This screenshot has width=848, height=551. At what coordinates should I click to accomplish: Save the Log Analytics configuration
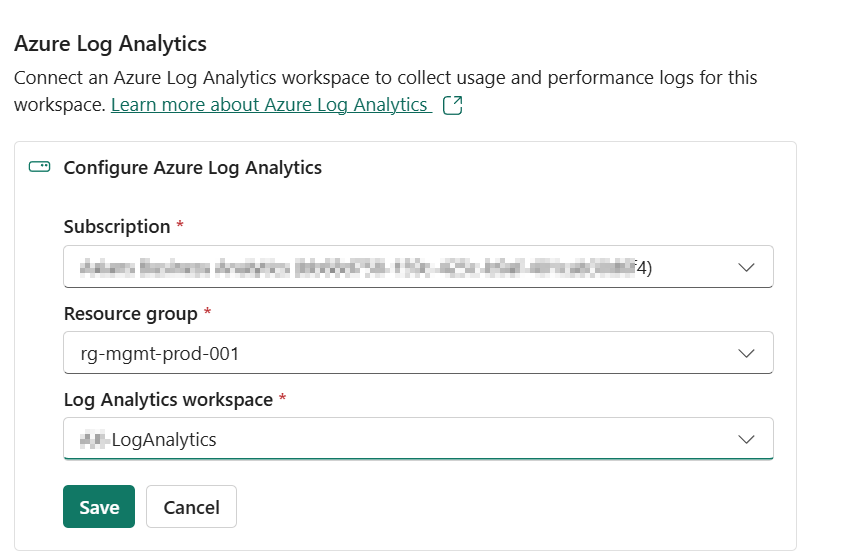(99, 507)
